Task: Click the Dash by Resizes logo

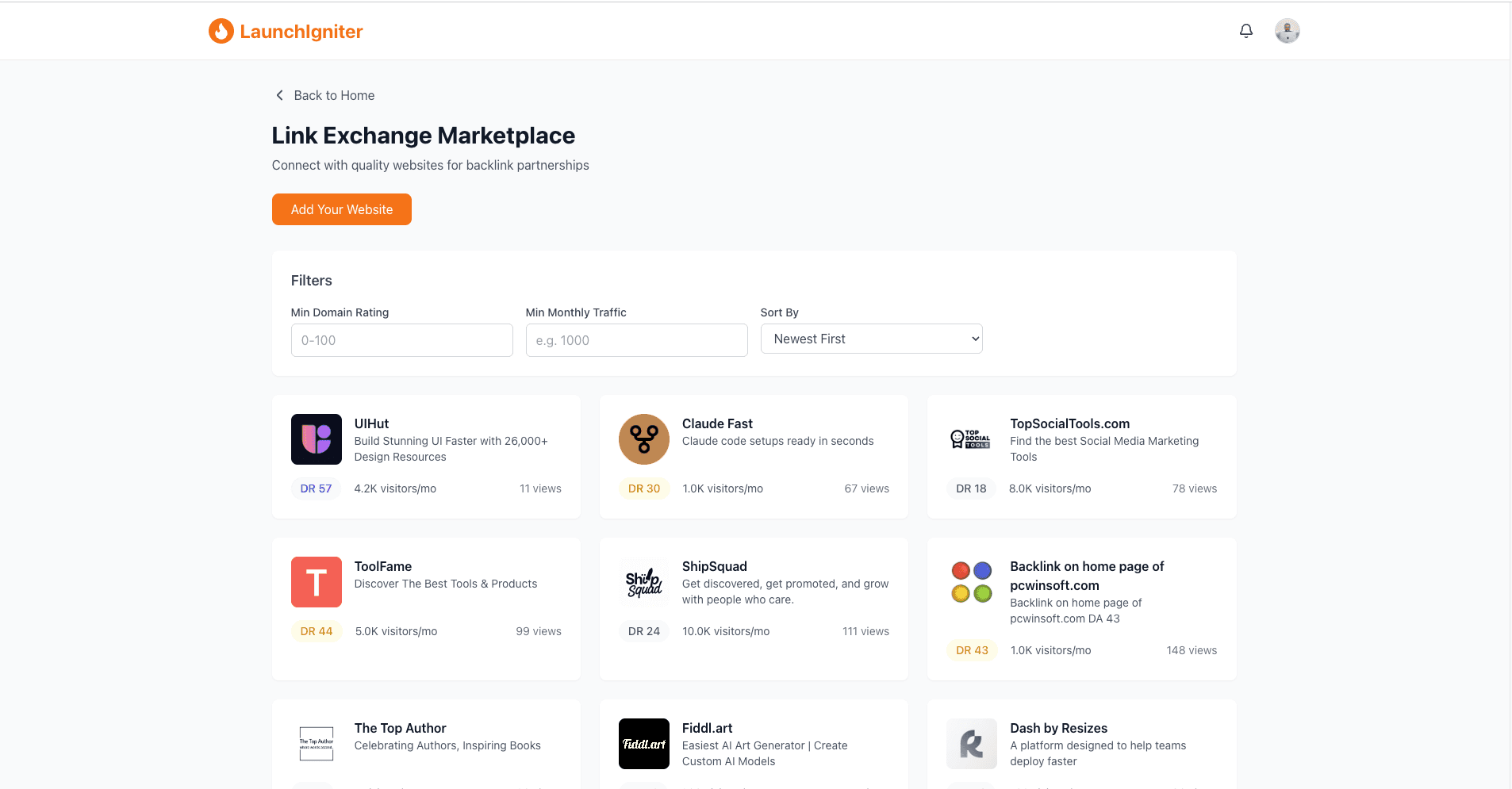Action: (x=971, y=744)
